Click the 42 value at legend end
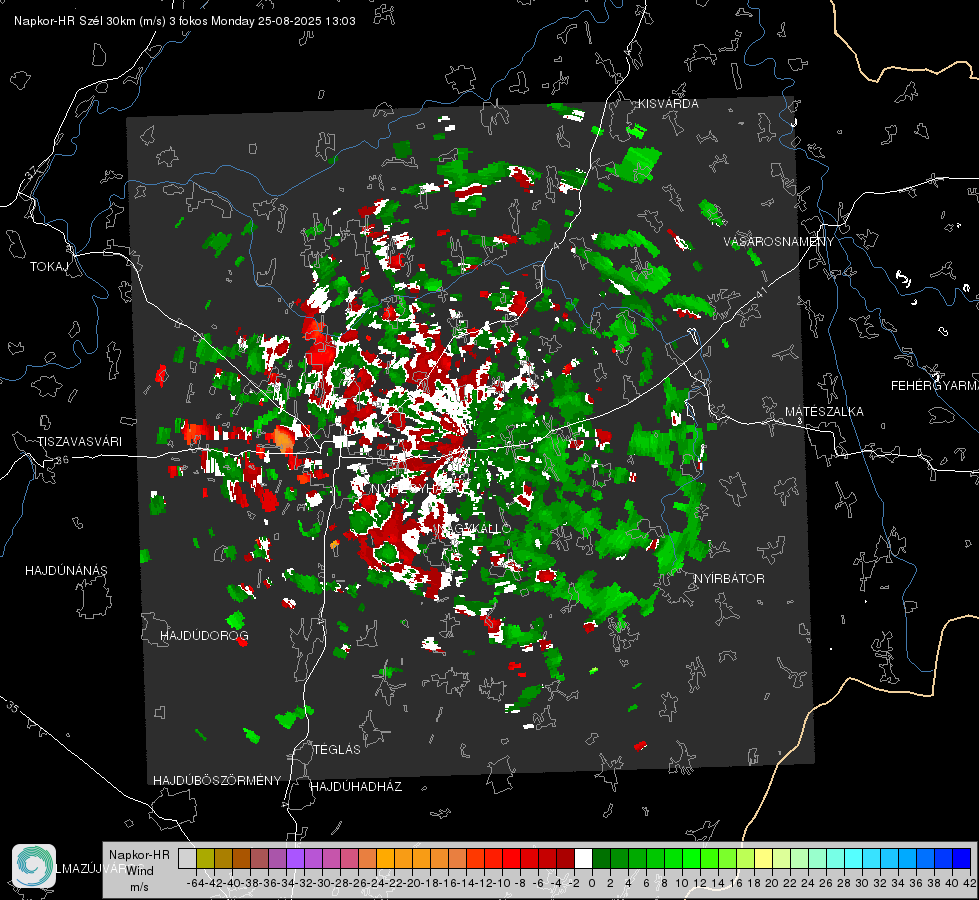979x900 pixels. 970,883
